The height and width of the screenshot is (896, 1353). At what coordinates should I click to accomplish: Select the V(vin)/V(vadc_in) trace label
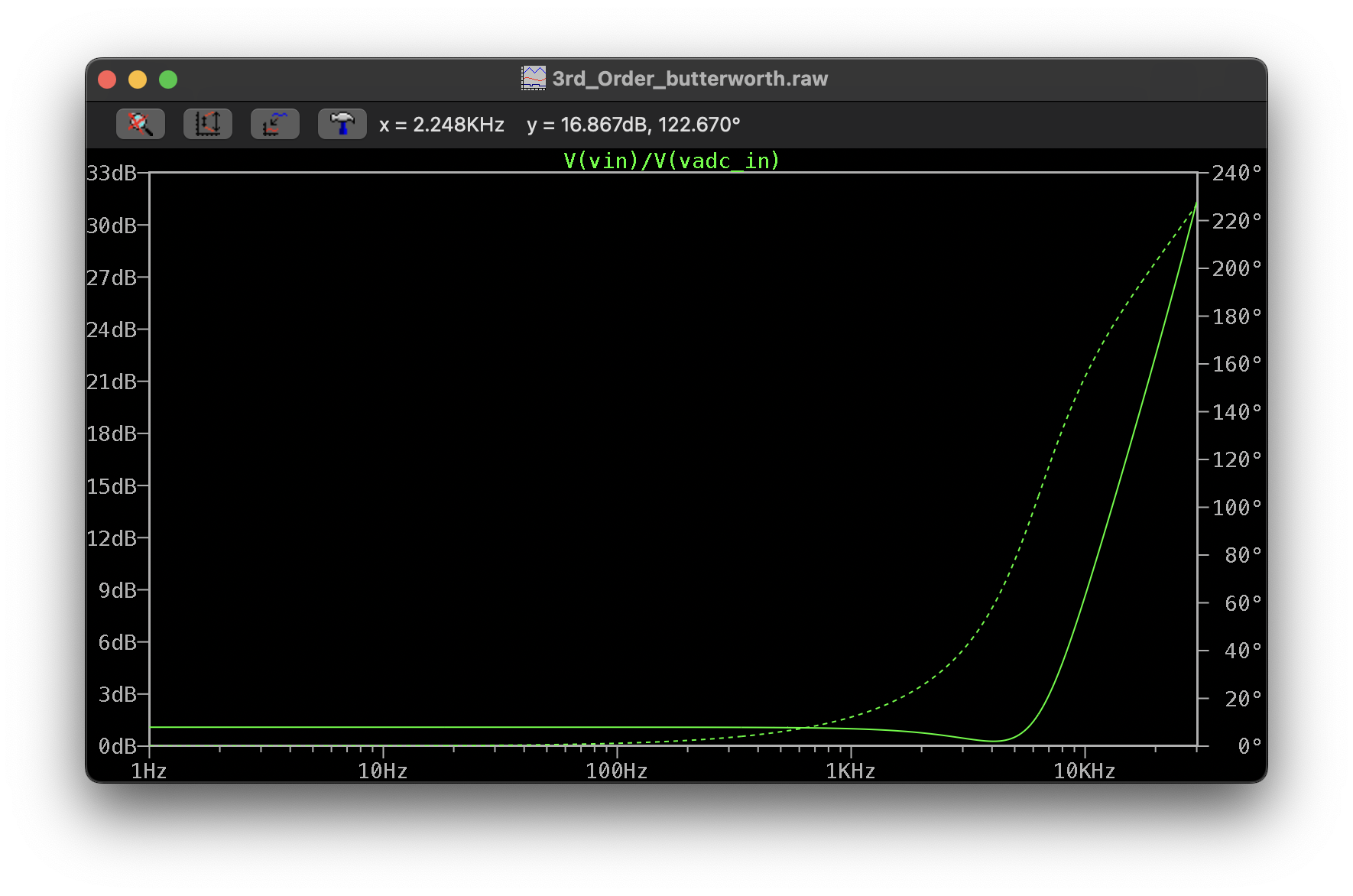[671, 161]
